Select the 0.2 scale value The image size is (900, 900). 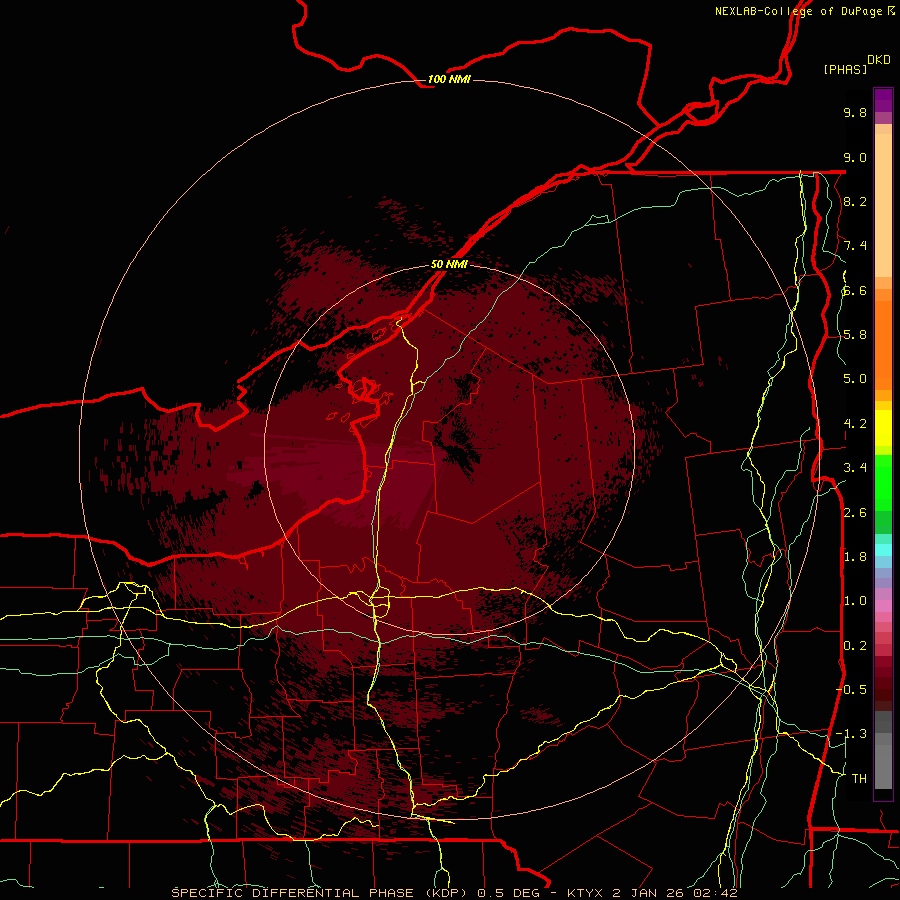pos(855,646)
